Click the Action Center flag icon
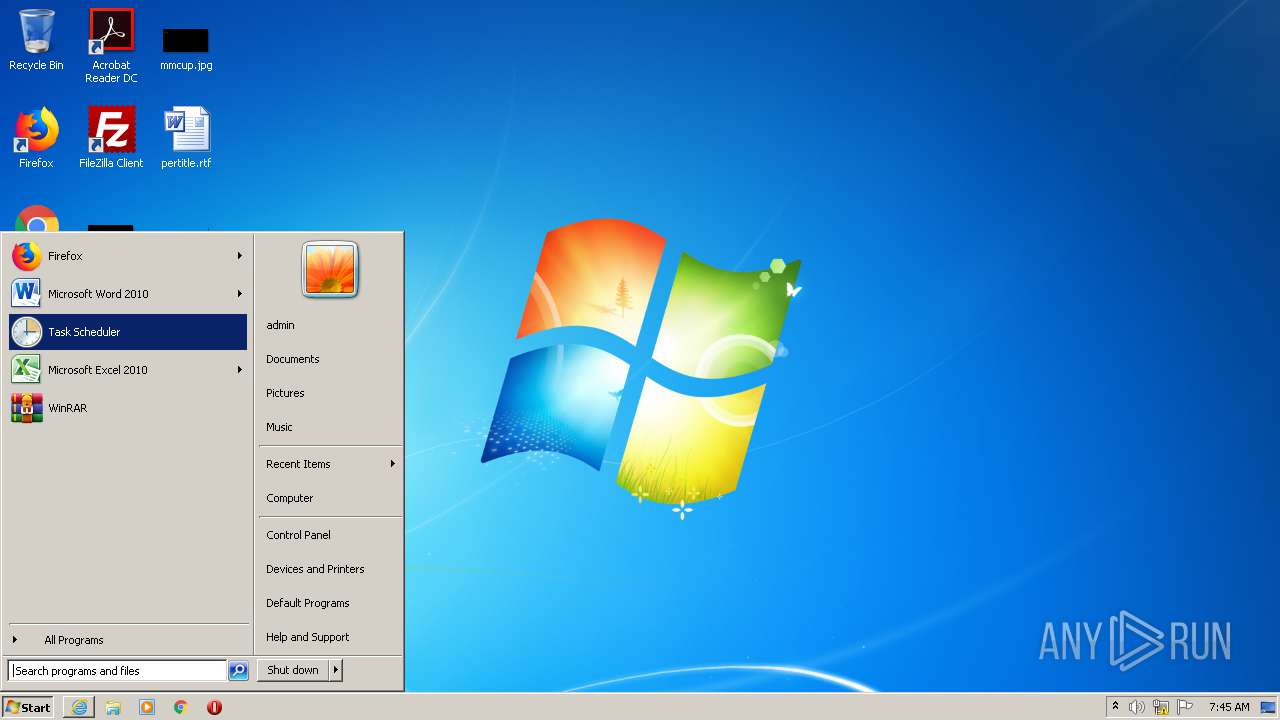This screenshot has width=1280, height=720. [1185, 707]
